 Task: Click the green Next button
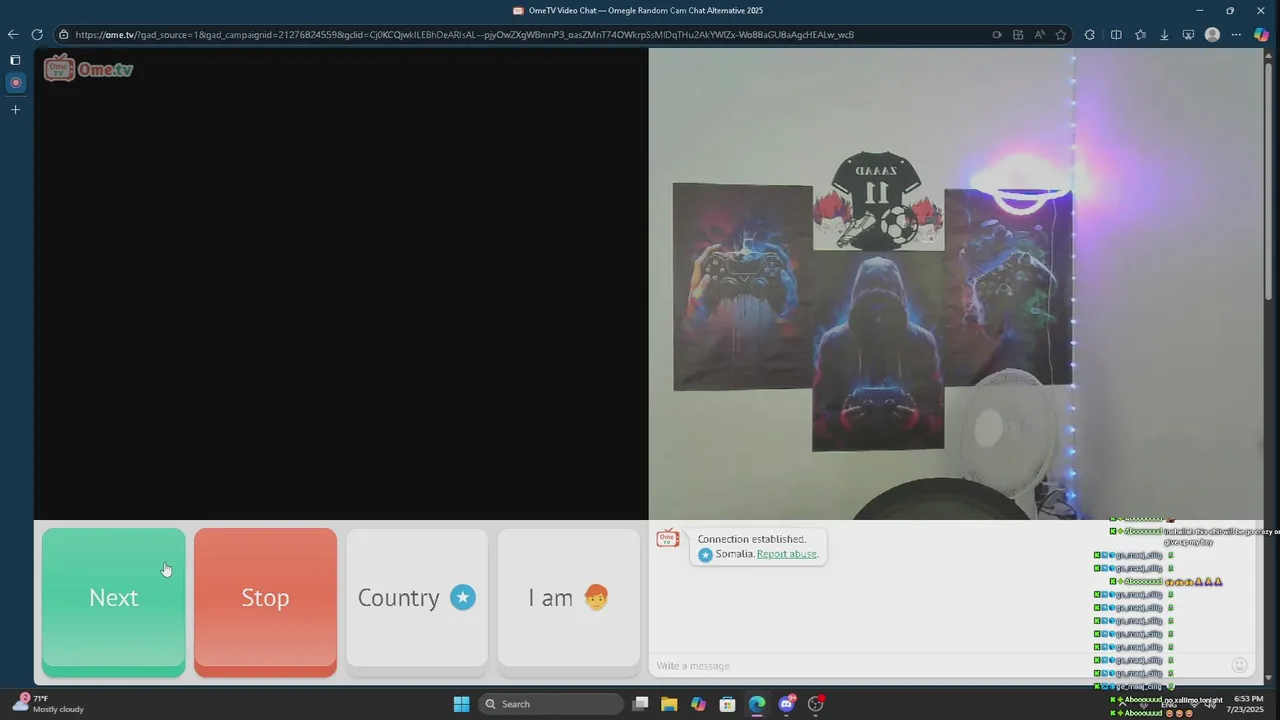pyautogui.click(x=113, y=601)
